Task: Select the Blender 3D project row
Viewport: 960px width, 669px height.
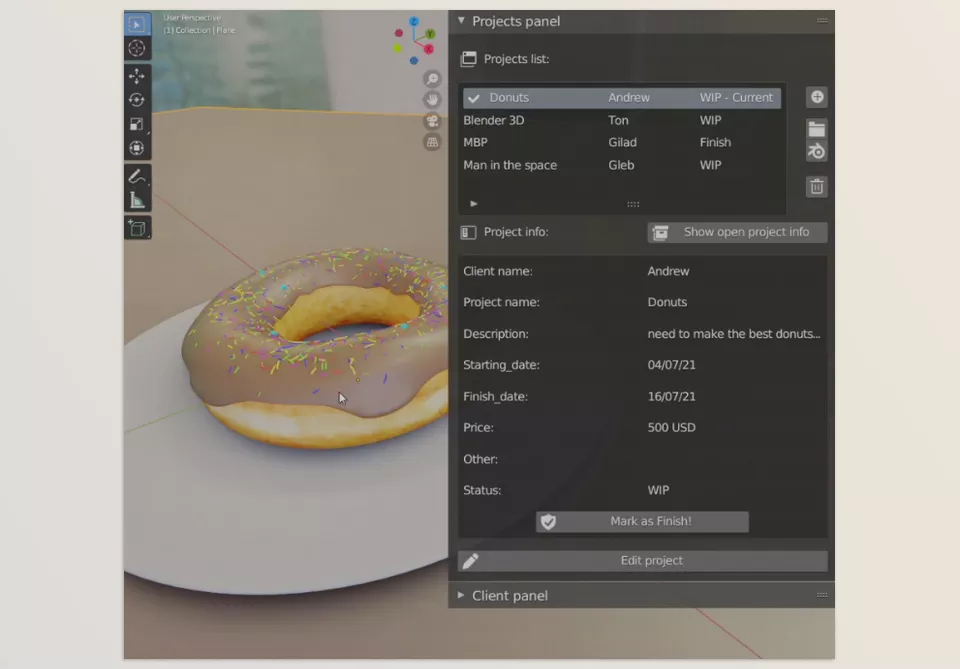Action: pos(494,120)
